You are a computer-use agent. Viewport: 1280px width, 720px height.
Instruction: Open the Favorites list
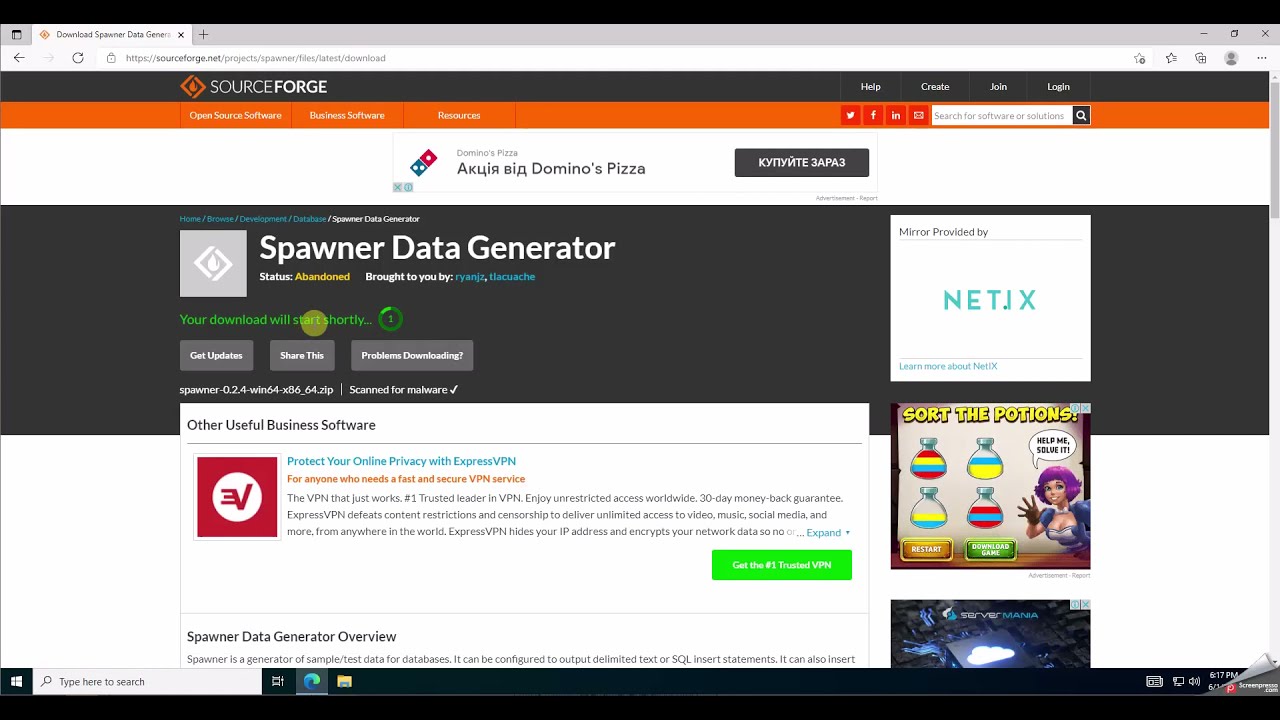[1171, 58]
